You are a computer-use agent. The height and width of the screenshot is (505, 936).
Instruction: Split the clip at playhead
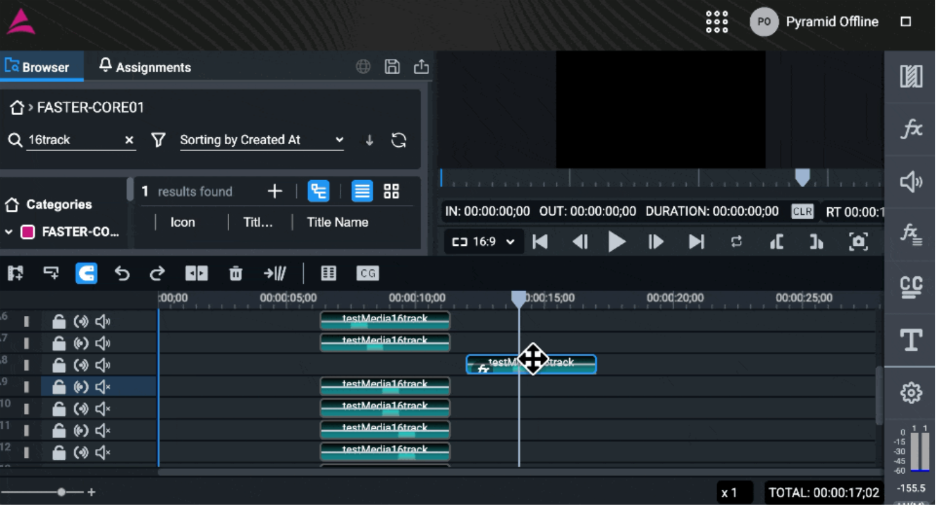[x=196, y=273]
